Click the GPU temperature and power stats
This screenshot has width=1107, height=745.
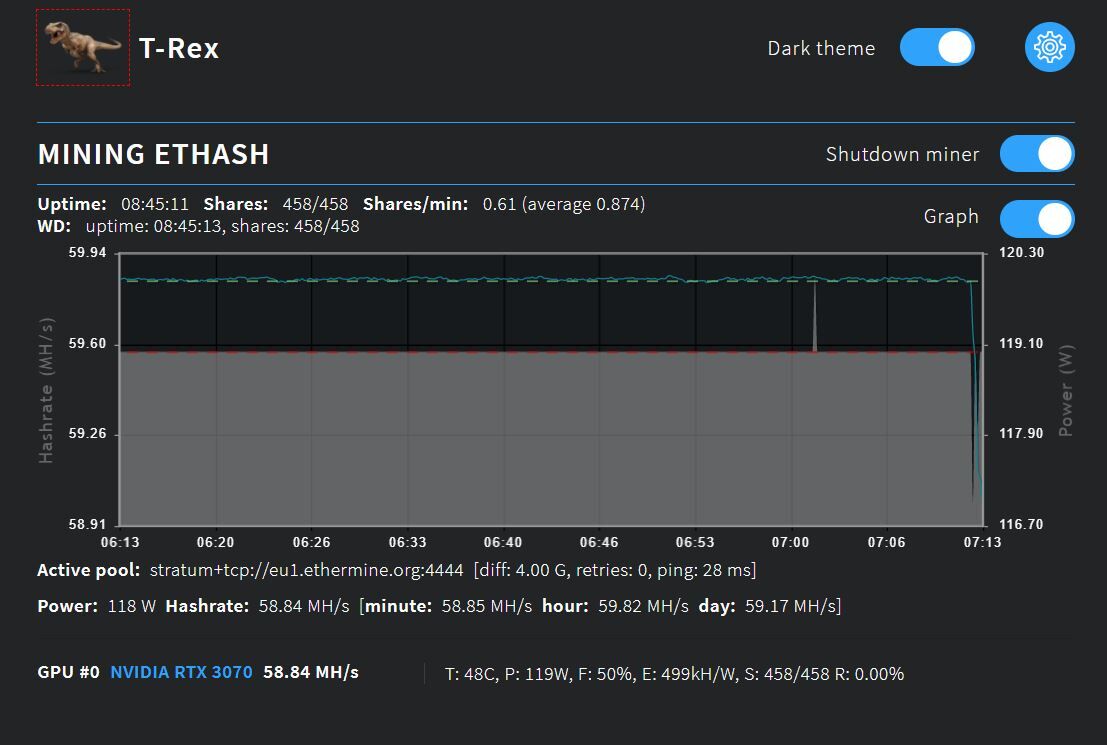tap(674, 674)
